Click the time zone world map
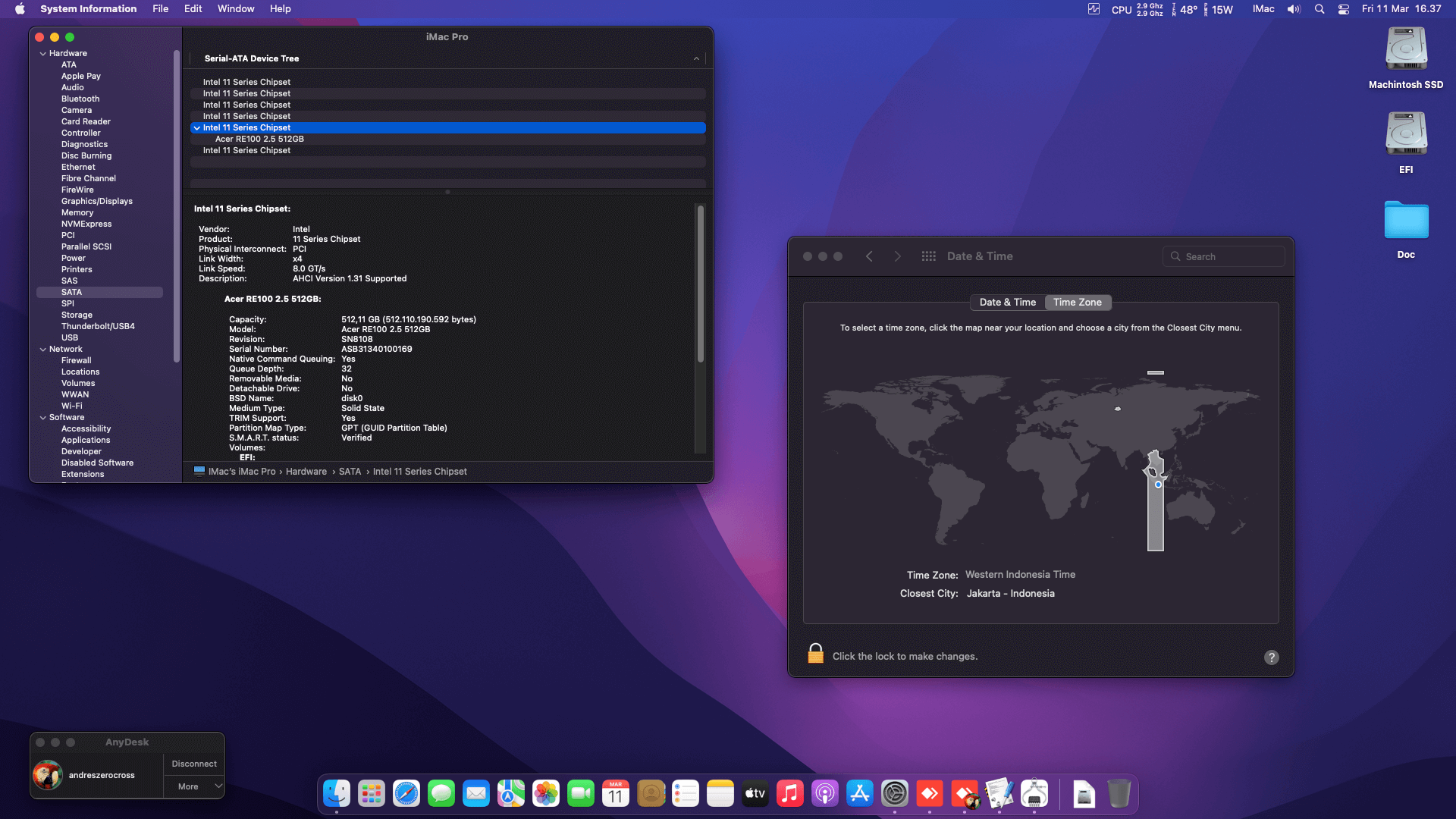The width and height of the screenshot is (1456, 819). (x=1040, y=460)
